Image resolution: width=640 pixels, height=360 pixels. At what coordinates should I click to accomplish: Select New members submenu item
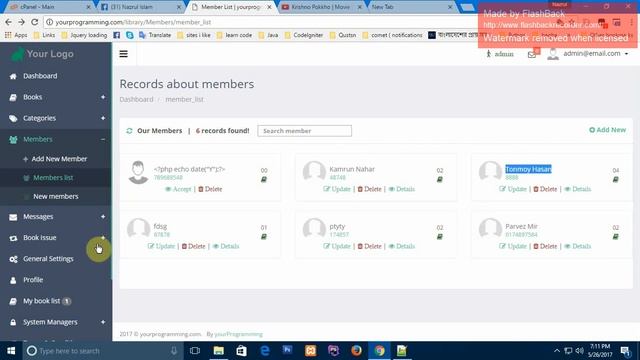(x=56, y=196)
